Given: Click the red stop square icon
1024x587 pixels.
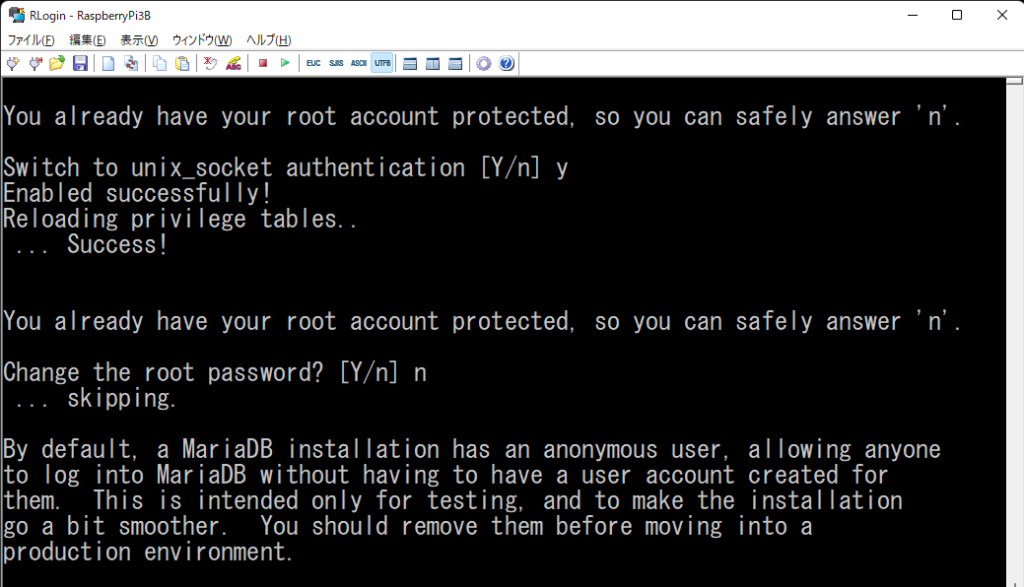Looking at the screenshot, I should (x=263, y=63).
